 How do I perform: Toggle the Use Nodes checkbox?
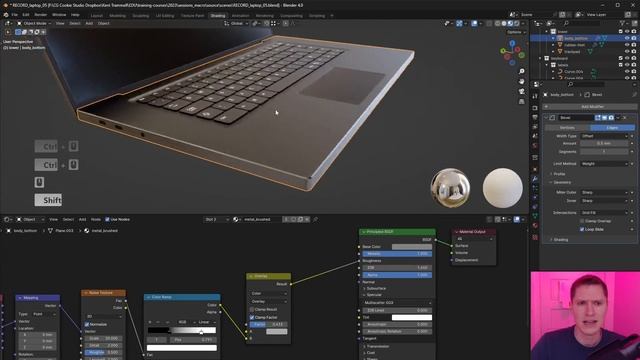107,220
